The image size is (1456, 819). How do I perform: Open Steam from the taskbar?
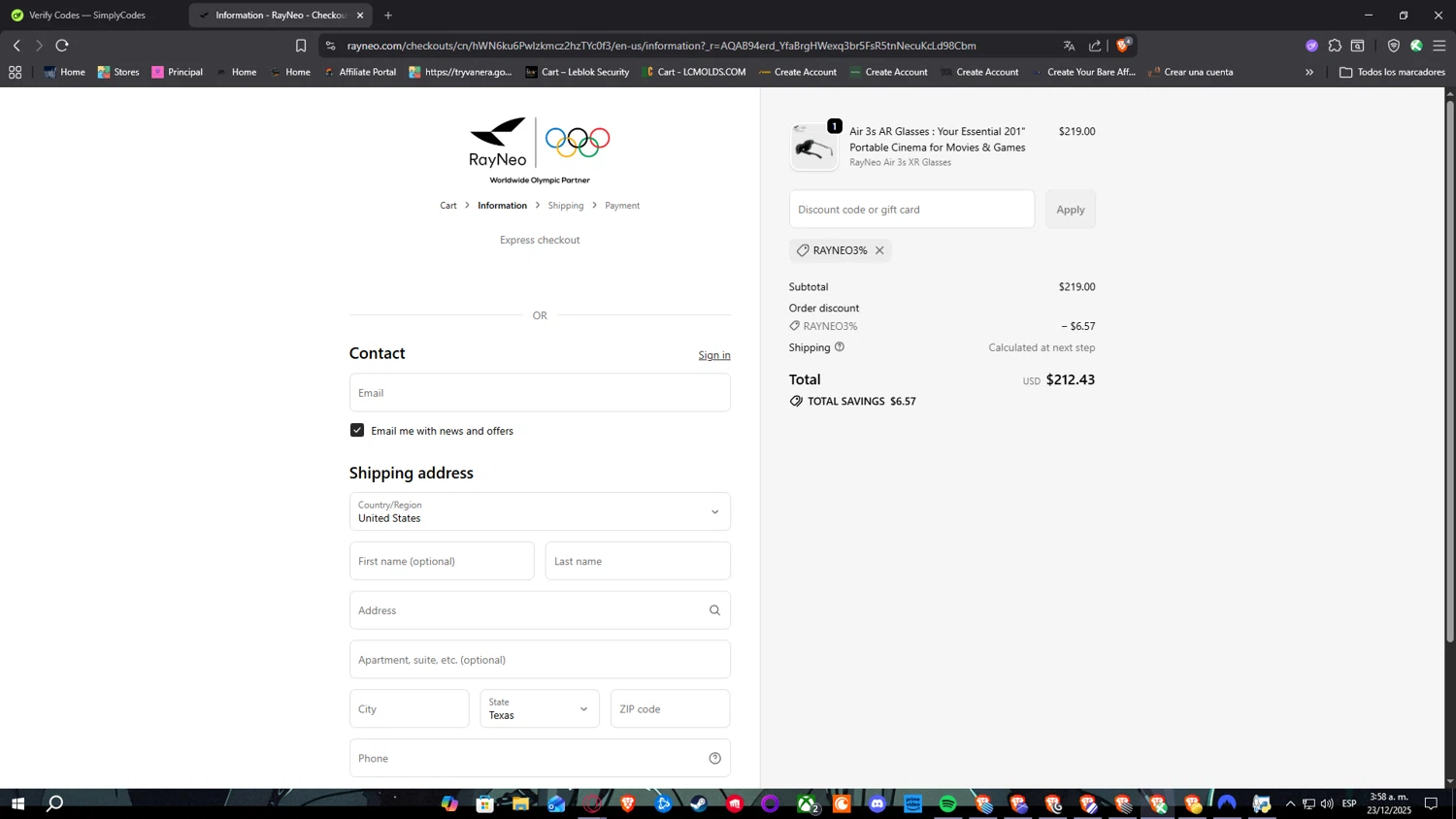pos(699,803)
